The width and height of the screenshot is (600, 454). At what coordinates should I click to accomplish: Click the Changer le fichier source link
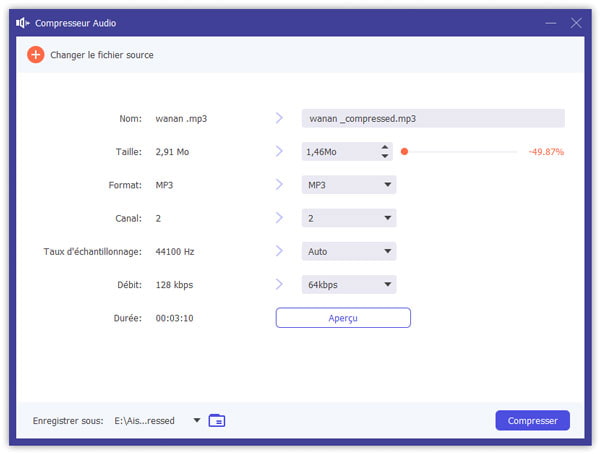coord(101,55)
